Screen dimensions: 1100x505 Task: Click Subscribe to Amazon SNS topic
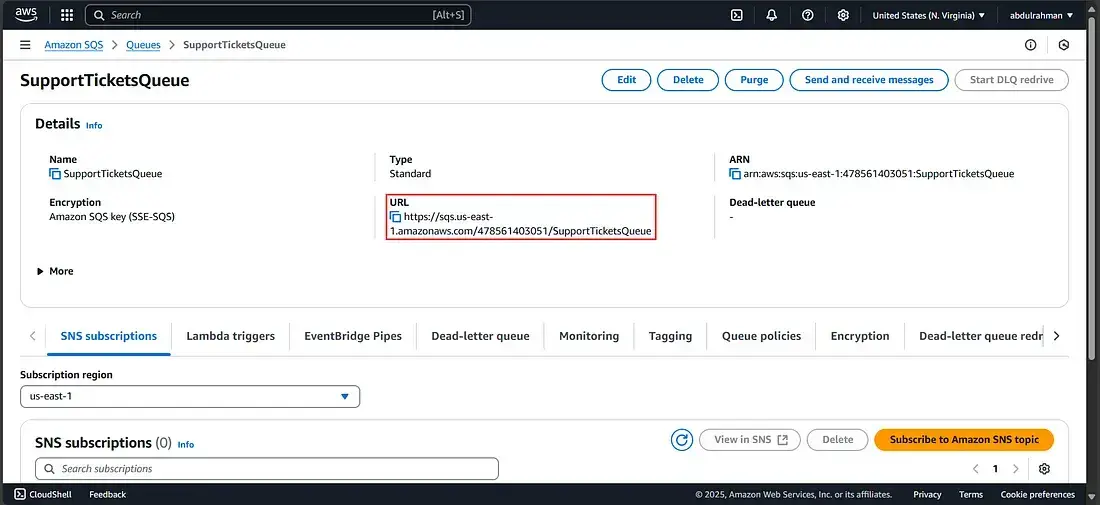pyautogui.click(x=964, y=440)
